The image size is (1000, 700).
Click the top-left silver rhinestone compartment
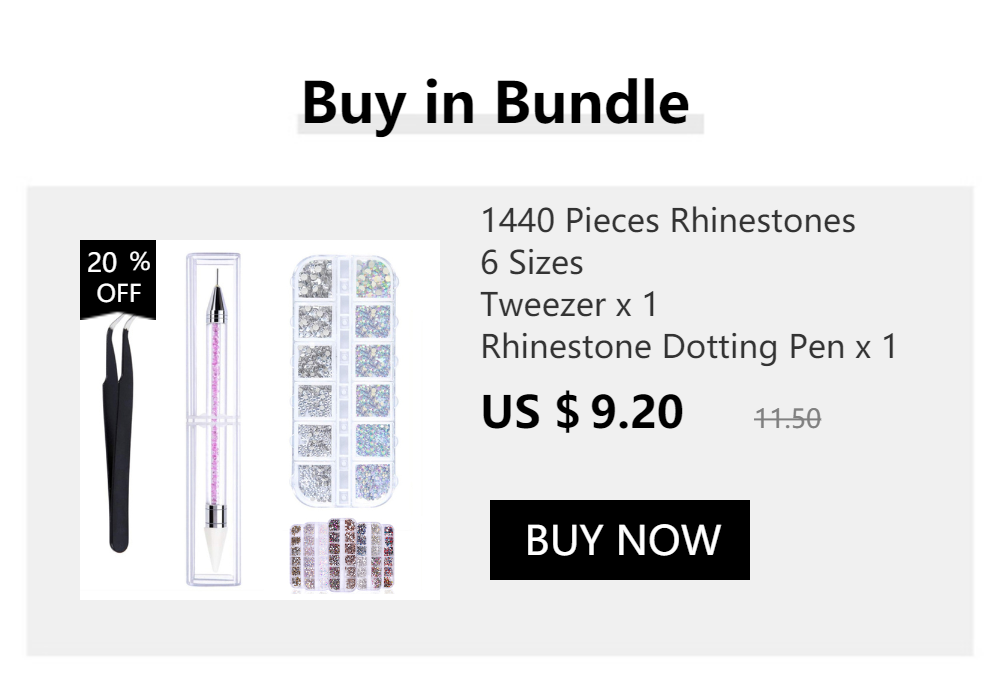315,276
